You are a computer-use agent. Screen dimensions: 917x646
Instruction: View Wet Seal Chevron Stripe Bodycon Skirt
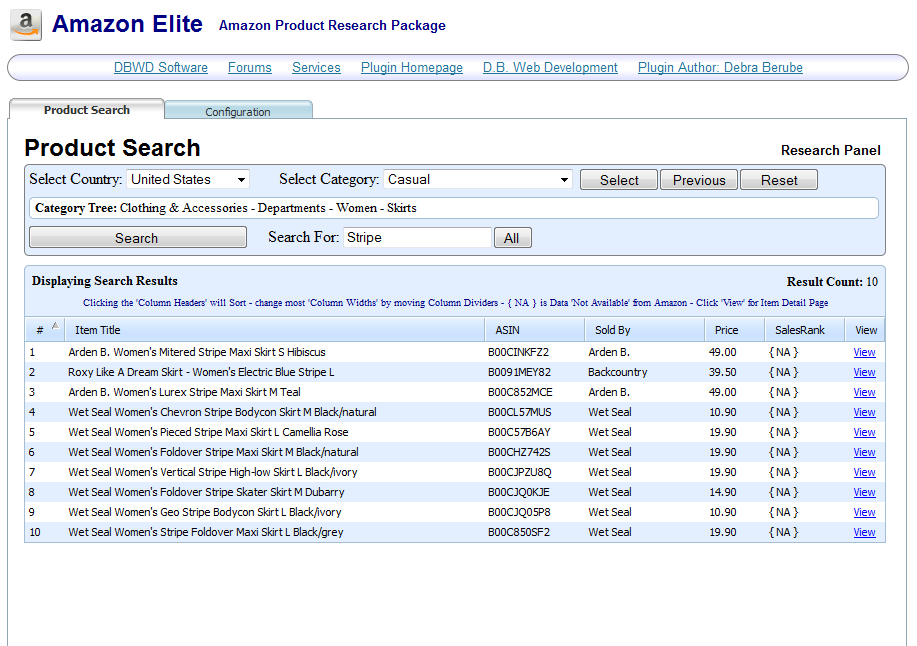(864, 412)
